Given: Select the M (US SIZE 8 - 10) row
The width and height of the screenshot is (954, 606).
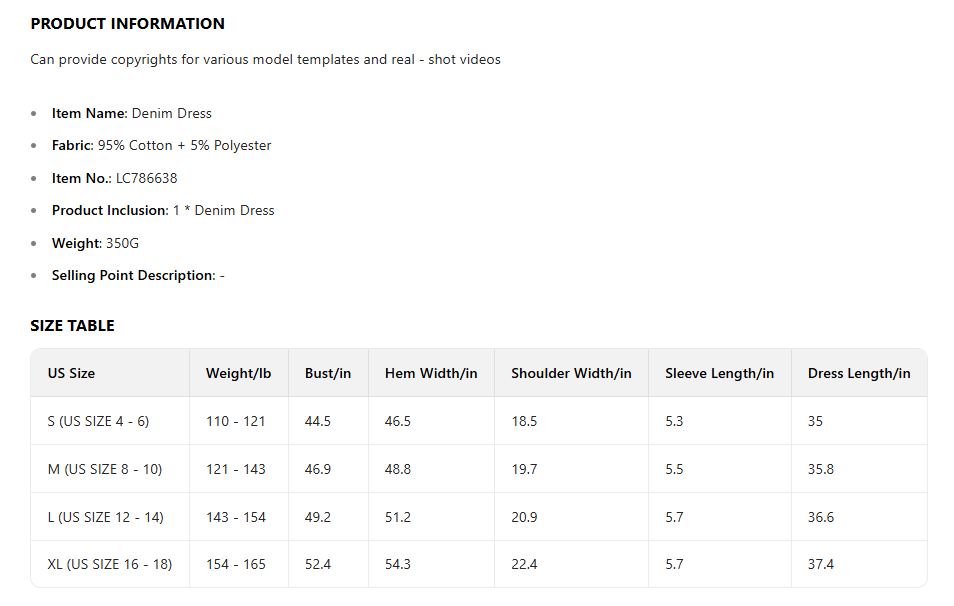Looking at the screenshot, I should click(x=104, y=469).
